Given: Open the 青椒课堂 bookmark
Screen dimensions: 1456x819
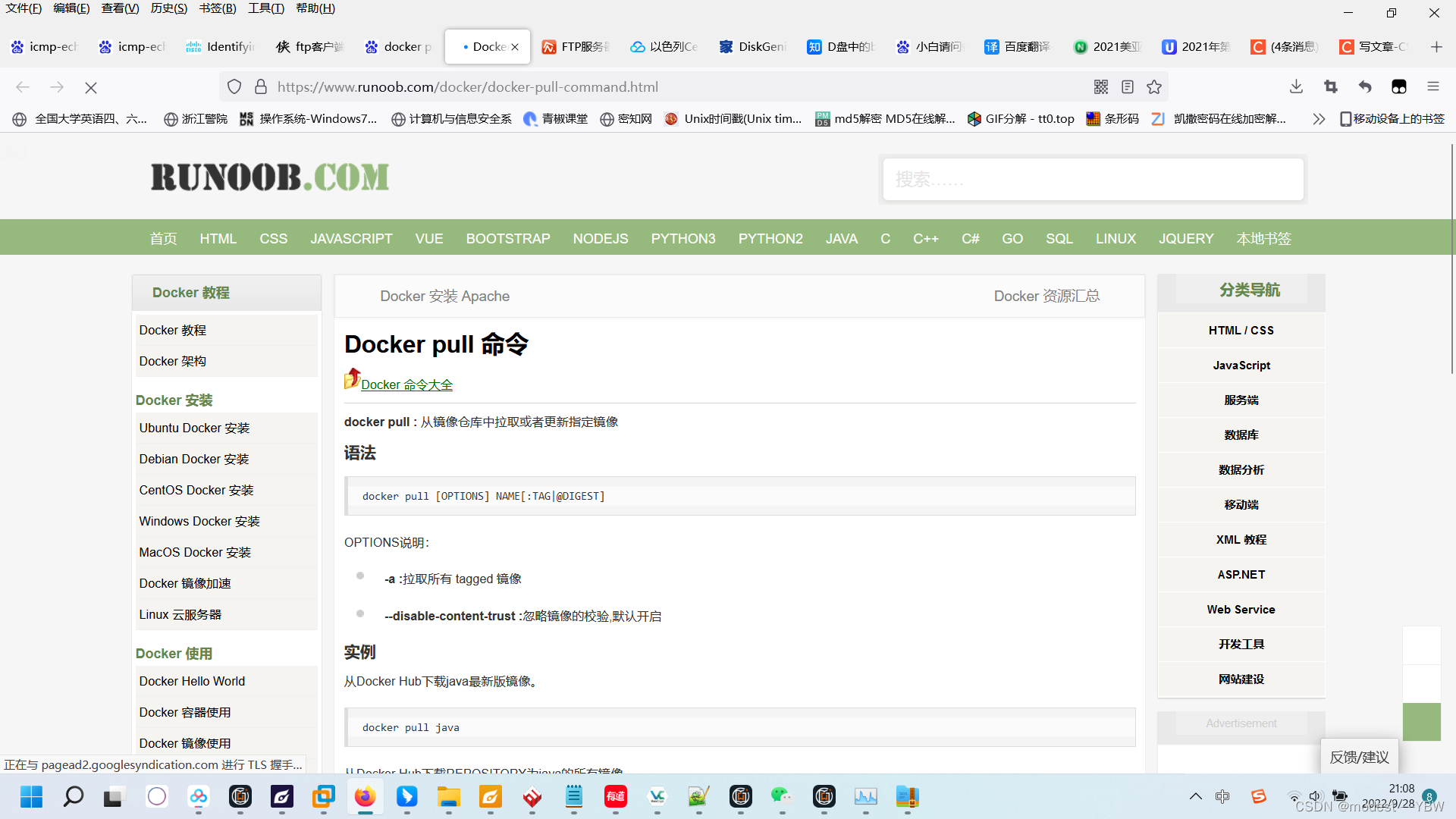Looking at the screenshot, I should (556, 119).
